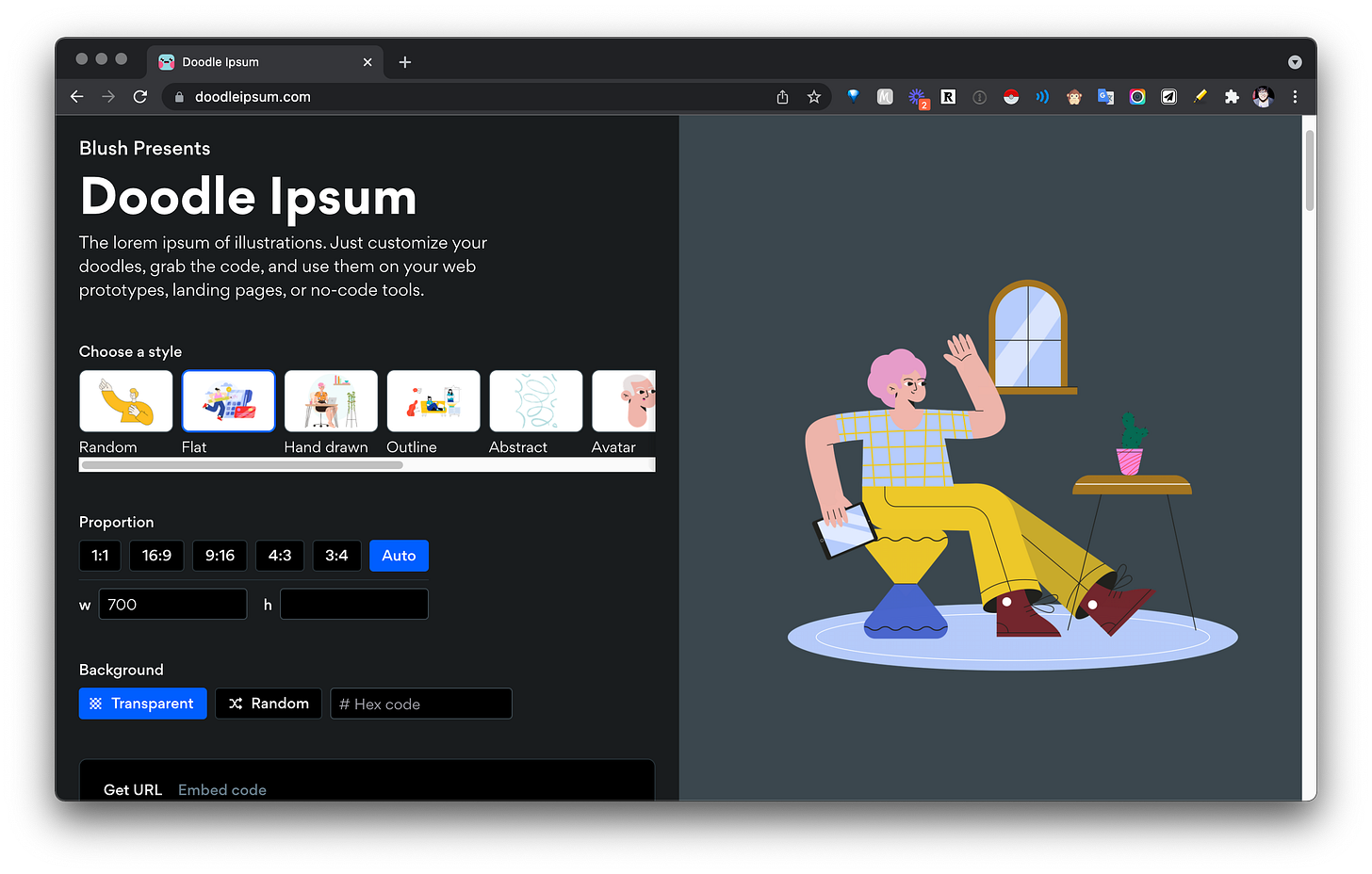The image size is (1372, 874).
Task: Set proportion to 4:3
Action: pos(280,556)
